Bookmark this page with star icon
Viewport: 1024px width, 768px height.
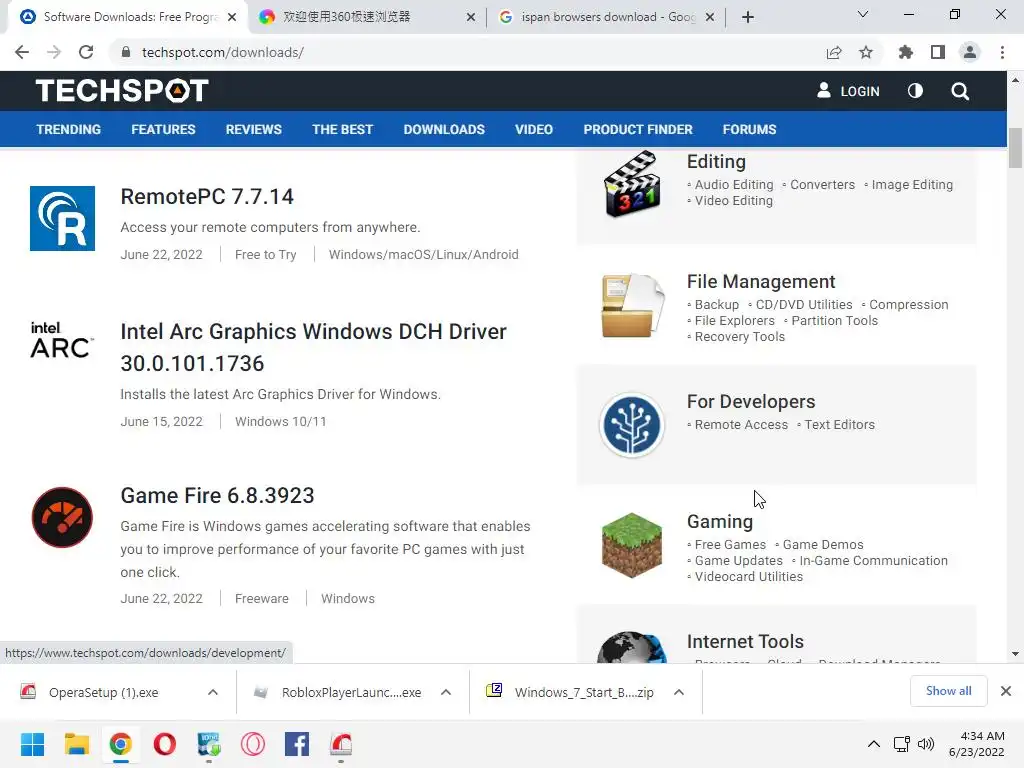[x=866, y=52]
